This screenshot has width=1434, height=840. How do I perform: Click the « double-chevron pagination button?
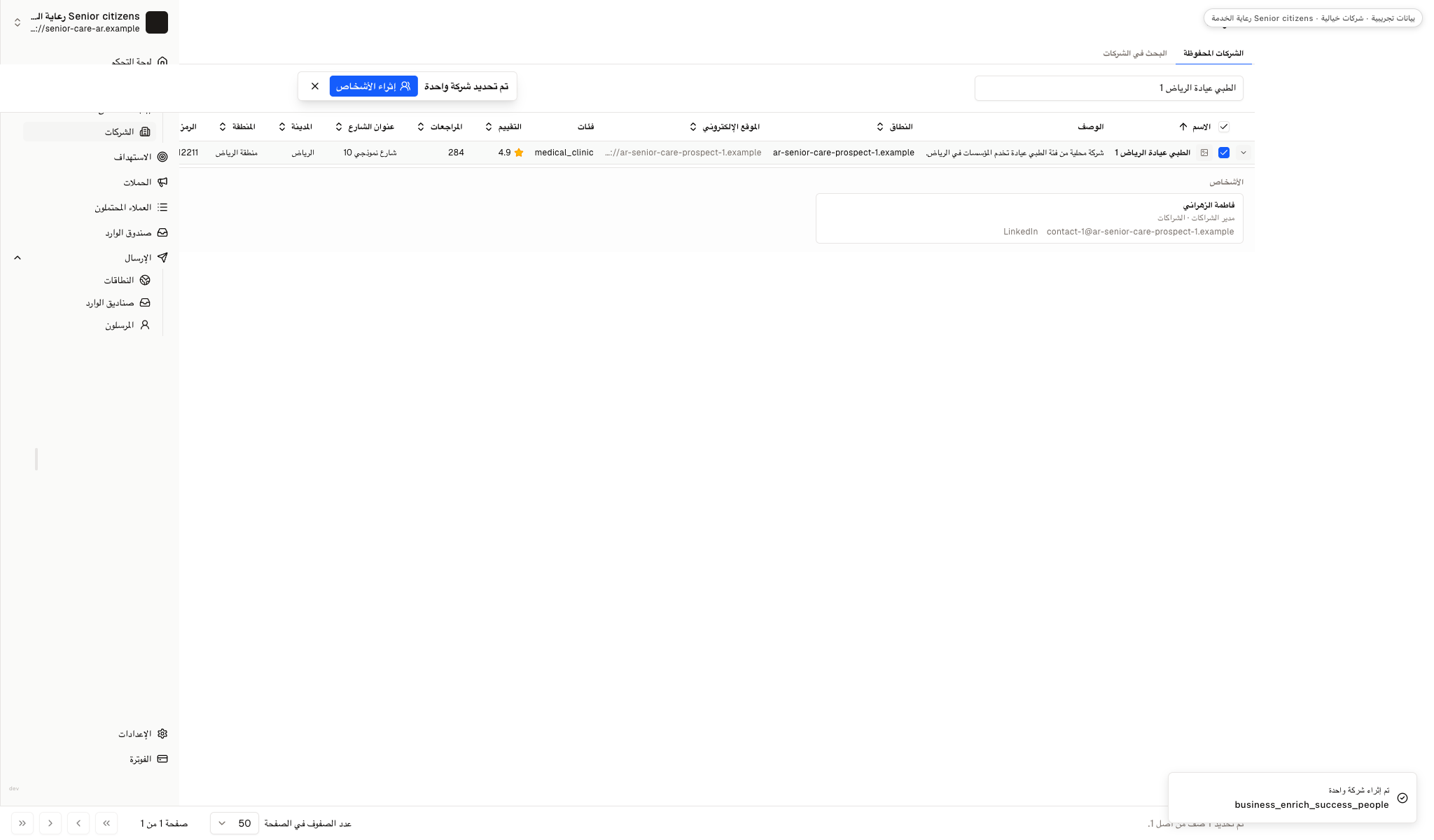[x=106, y=823]
